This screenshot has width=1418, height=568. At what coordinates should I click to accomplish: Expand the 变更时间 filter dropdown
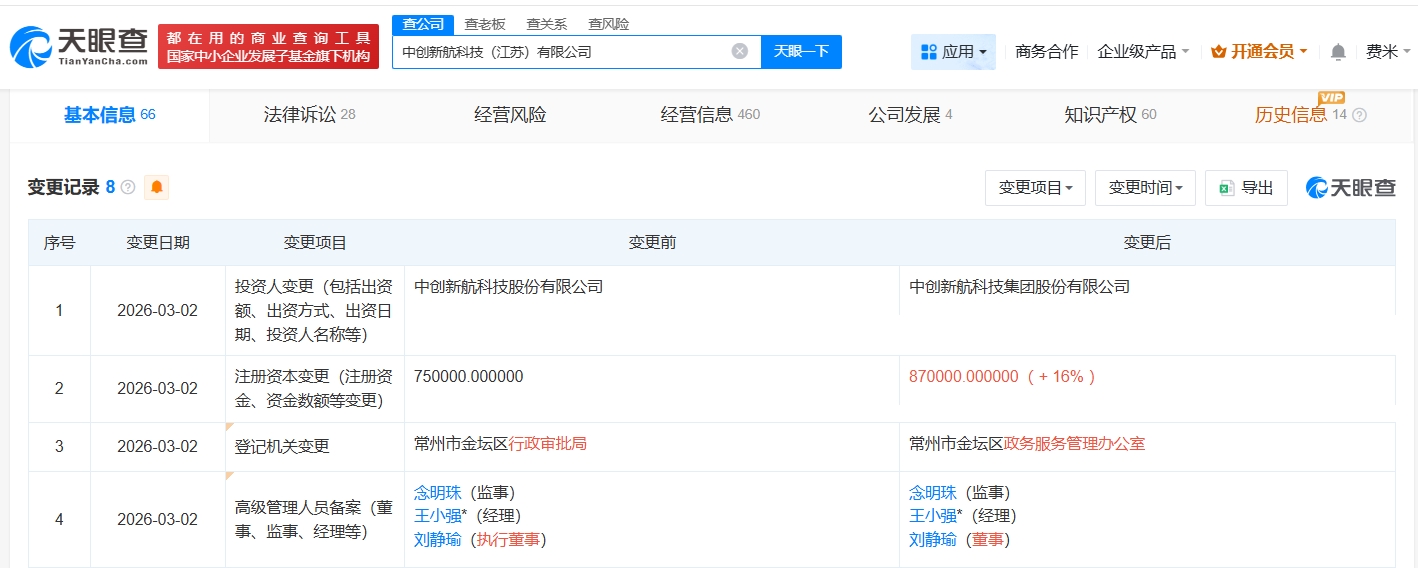[1145, 187]
